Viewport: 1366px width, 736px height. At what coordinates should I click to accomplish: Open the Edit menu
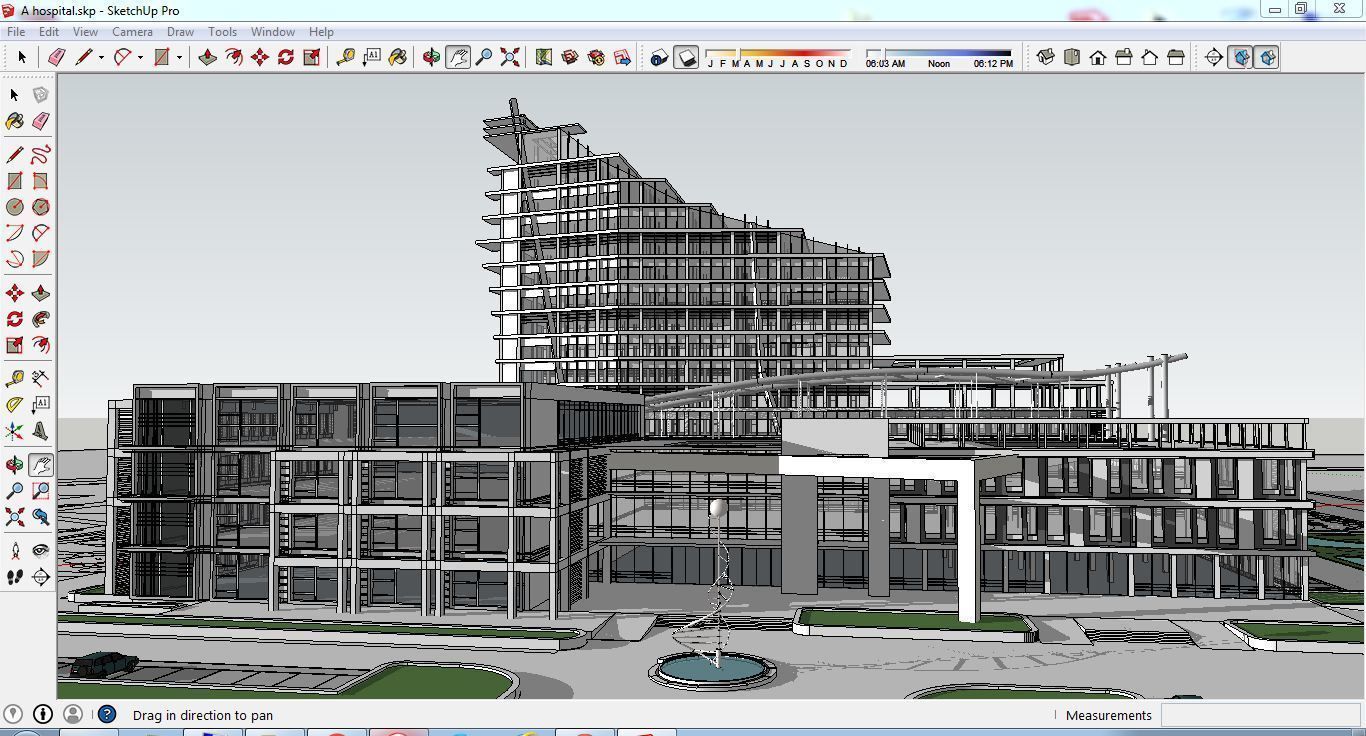(x=49, y=32)
